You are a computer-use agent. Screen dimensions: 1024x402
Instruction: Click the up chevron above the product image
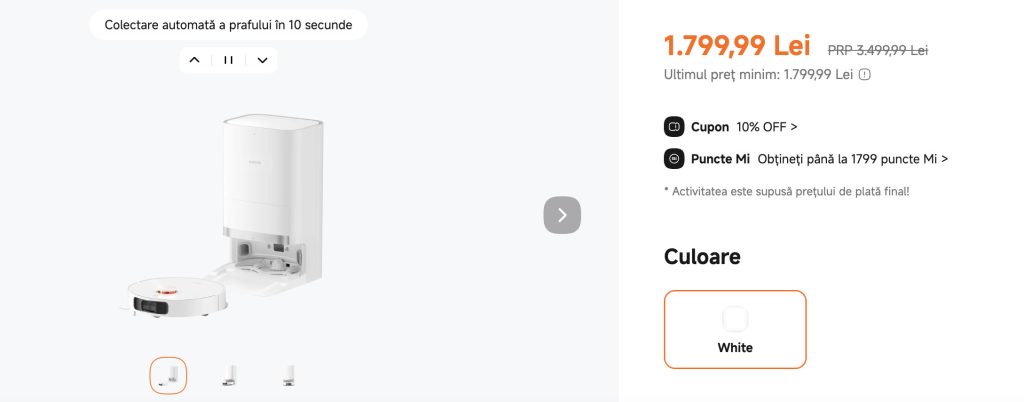click(195, 60)
